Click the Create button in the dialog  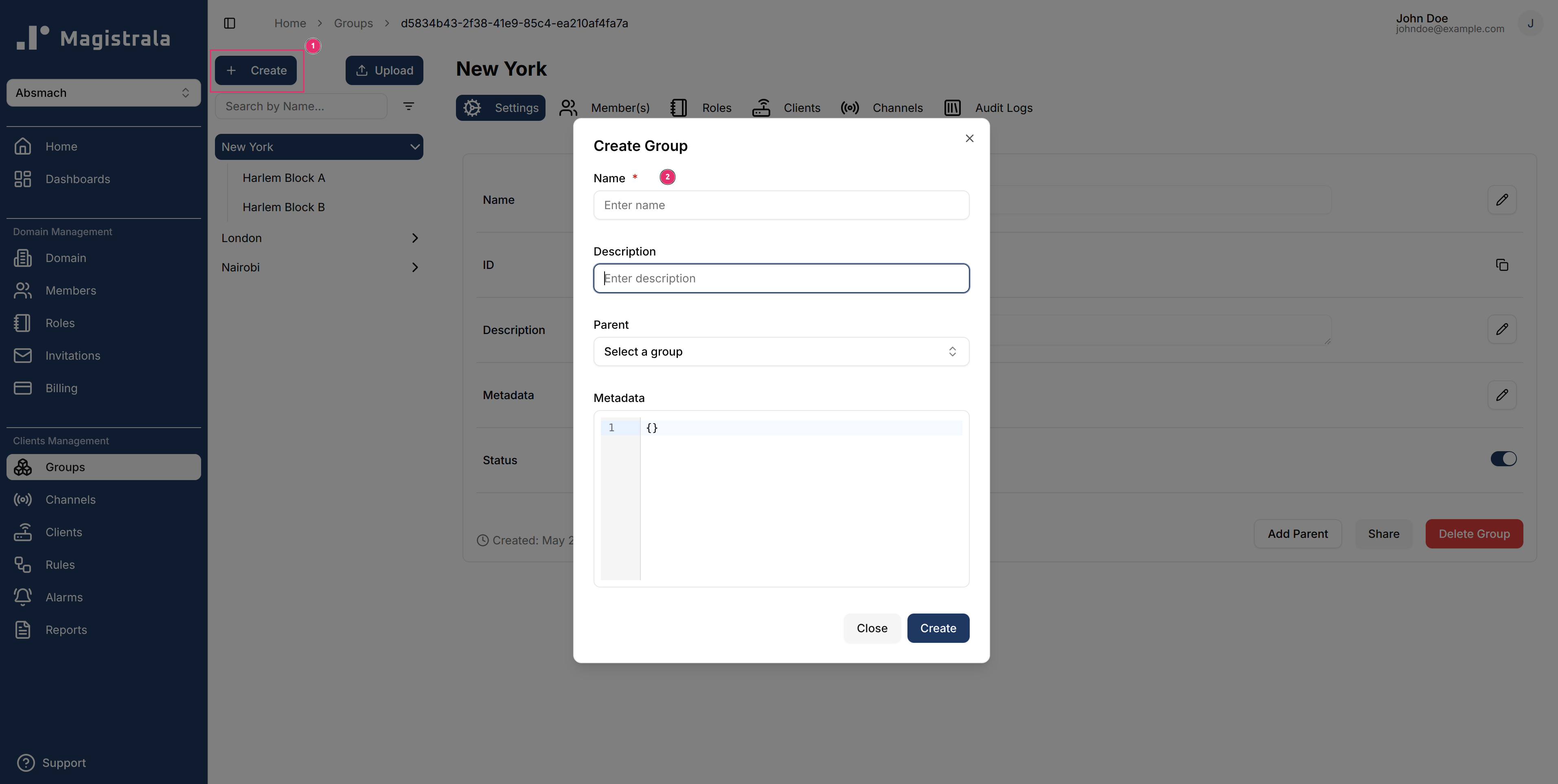coord(938,628)
